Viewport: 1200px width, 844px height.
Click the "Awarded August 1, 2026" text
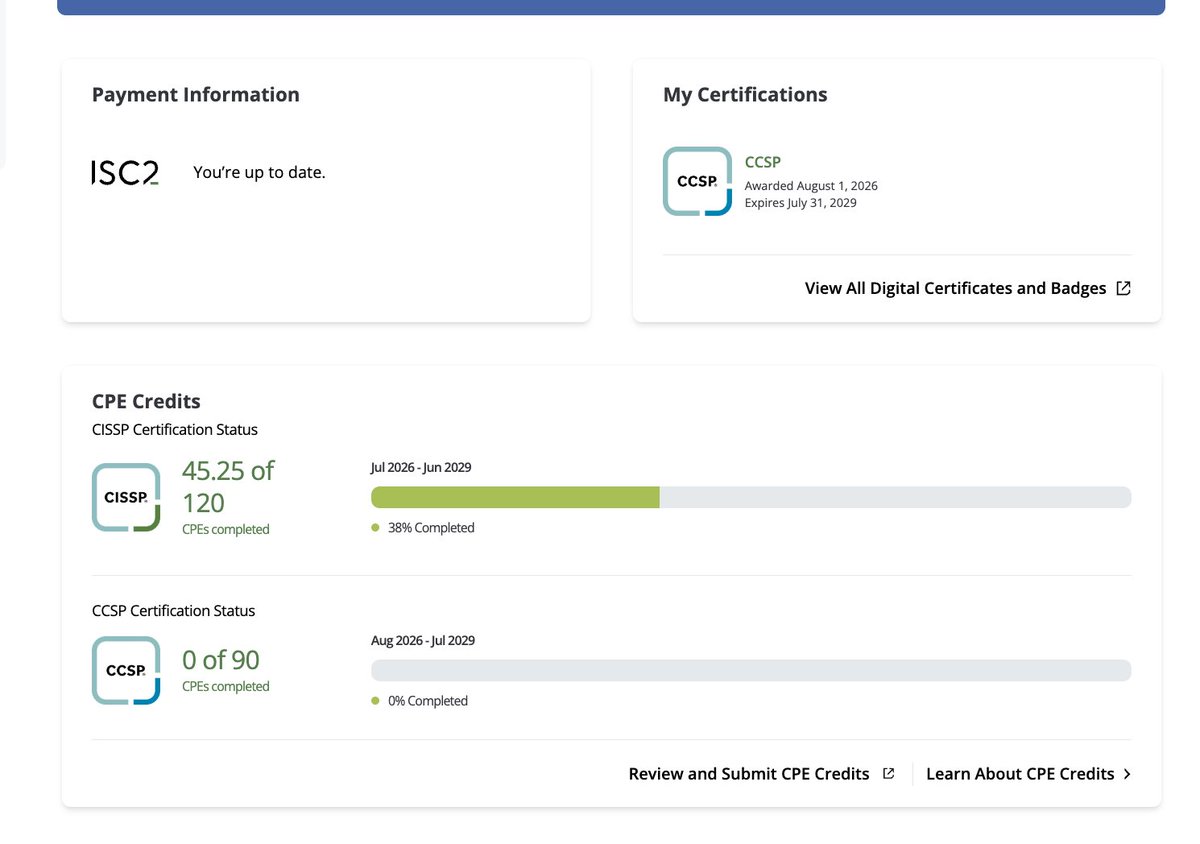[x=811, y=186]
